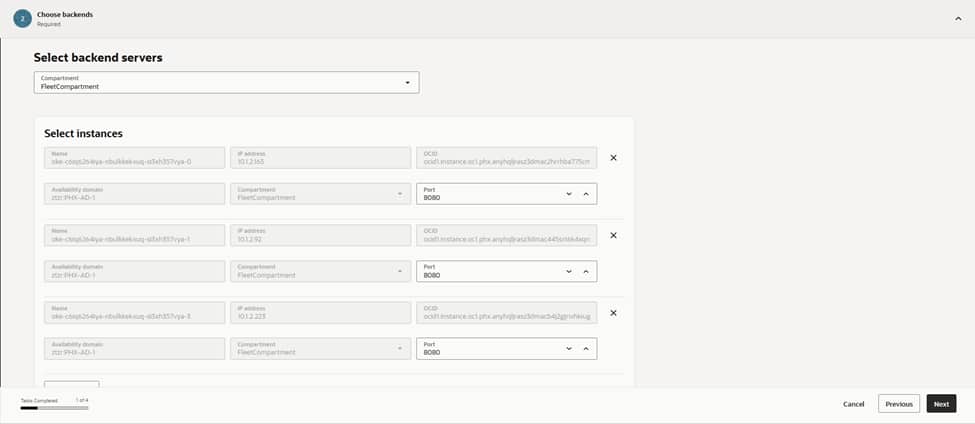Go back with the Previous button
Image resolution: width=975 pixels, height=424 pixels.
(899, 404)
